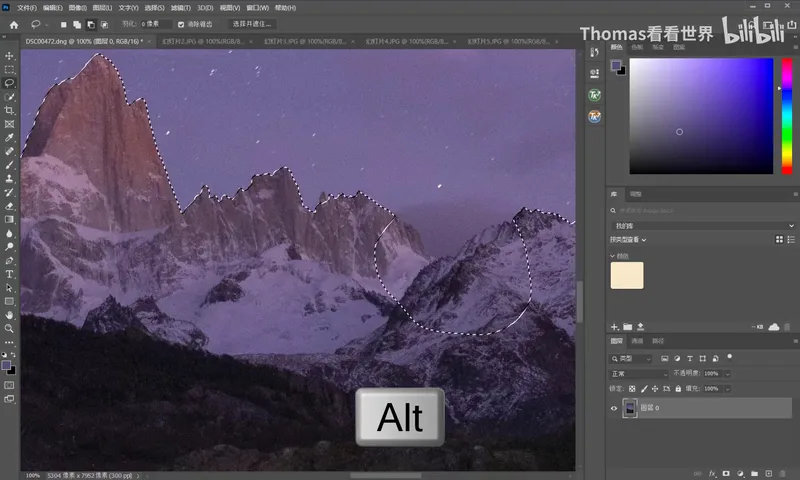Open the Edit menu
This screenshot has height=480, width=800.
coord(53,8)
